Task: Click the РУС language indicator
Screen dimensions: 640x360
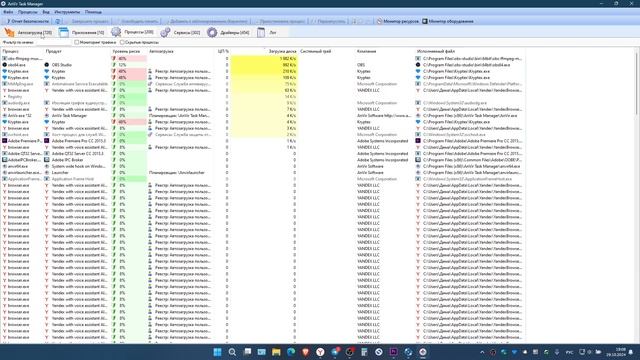Action: click(x=569, y=352)
